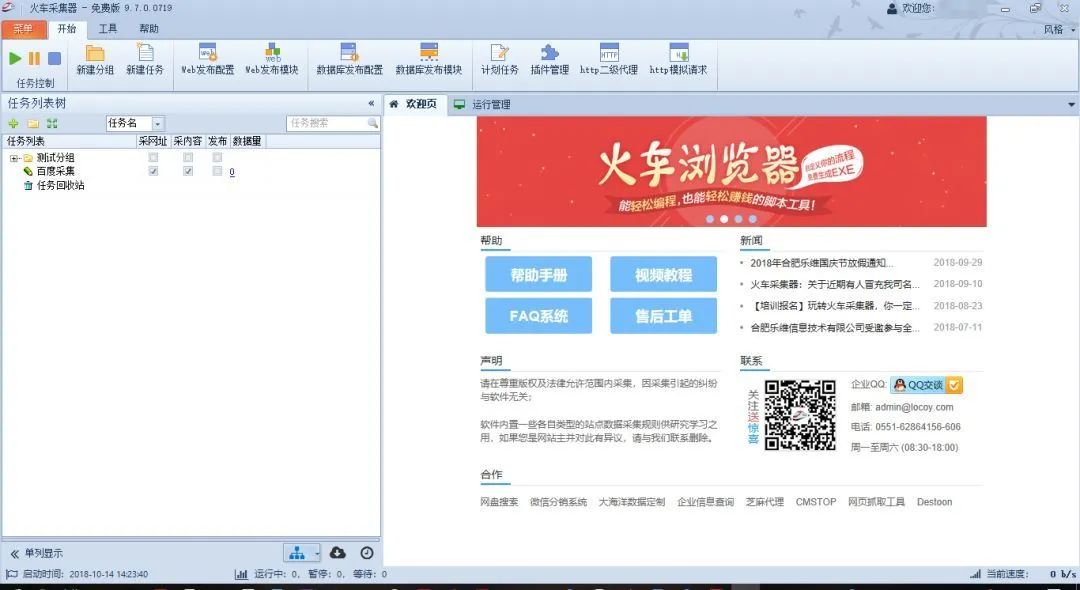Open the 任务名 dropdown
1080x590 pixels.
(158, 123)
